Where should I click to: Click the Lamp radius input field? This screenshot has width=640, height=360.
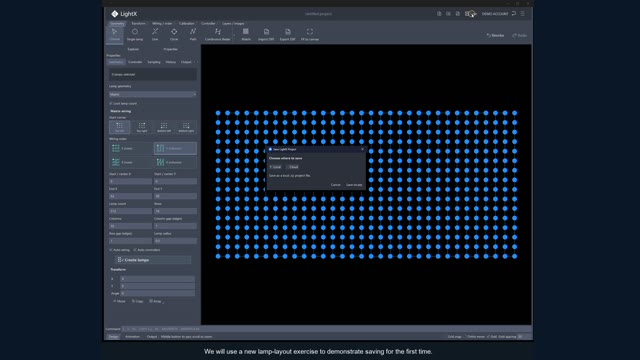(176, 241)
